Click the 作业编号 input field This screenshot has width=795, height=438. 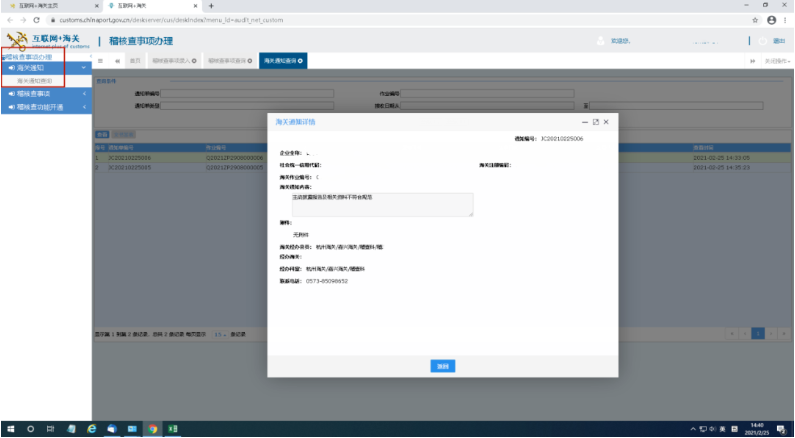(x=487, y=93)
